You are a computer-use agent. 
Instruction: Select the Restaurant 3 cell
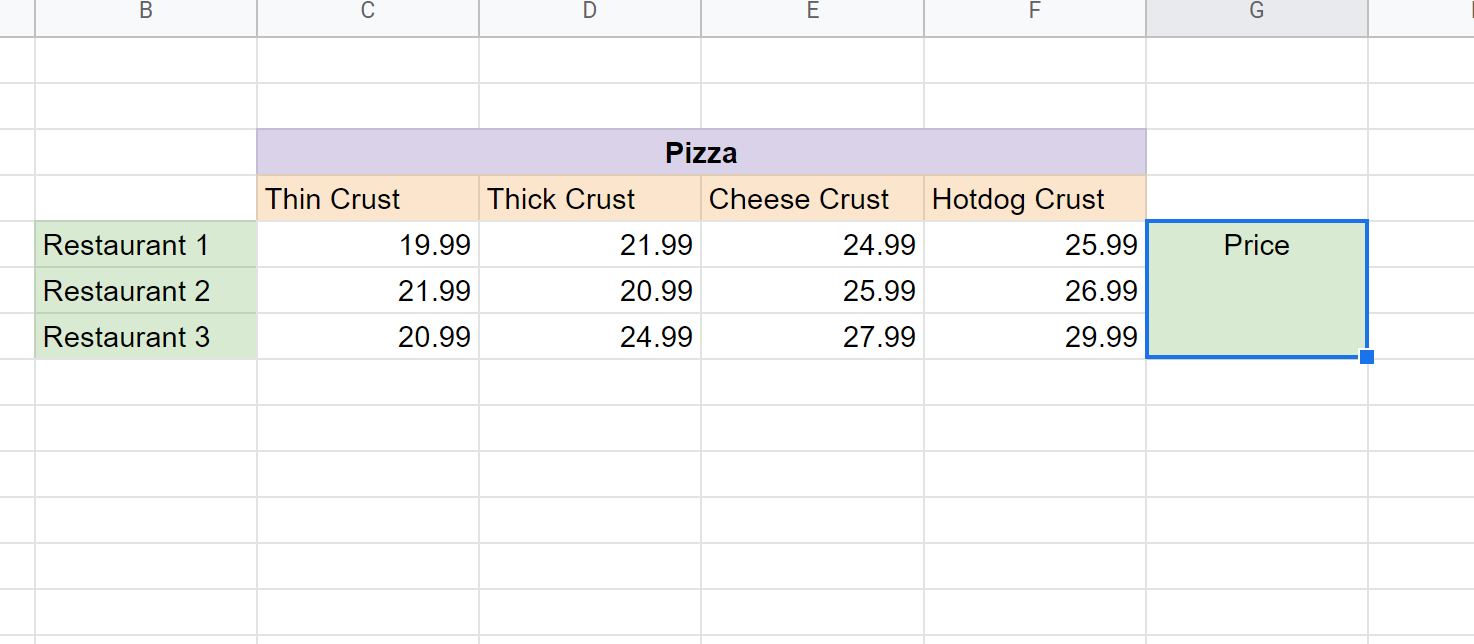point(146,337)
